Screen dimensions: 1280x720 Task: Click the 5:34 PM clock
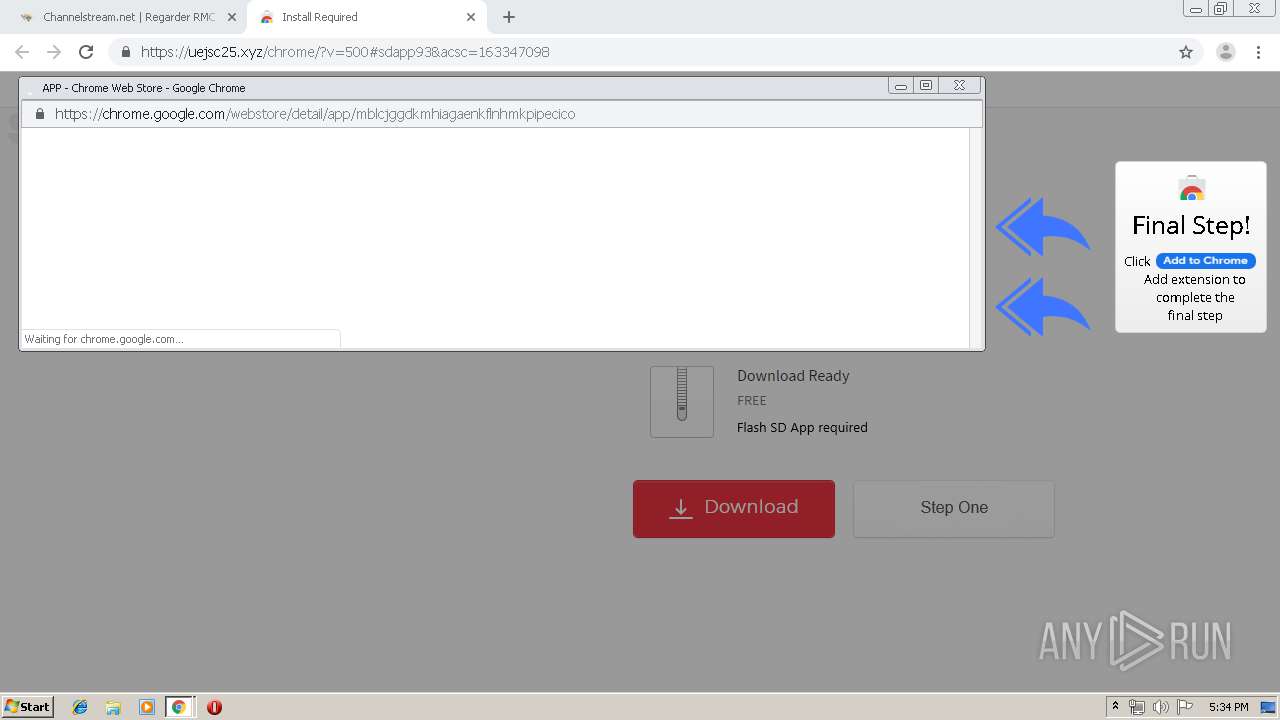[x=1228, y=707]
